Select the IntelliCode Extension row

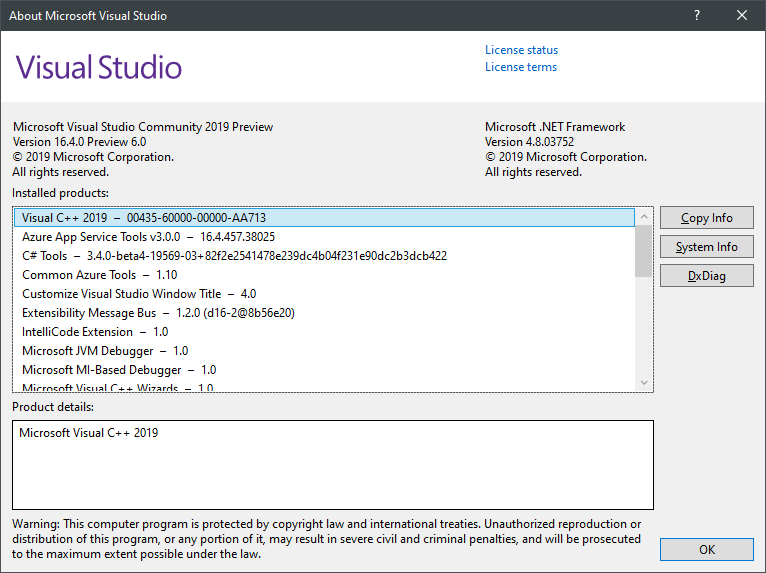tap(324, 332)
